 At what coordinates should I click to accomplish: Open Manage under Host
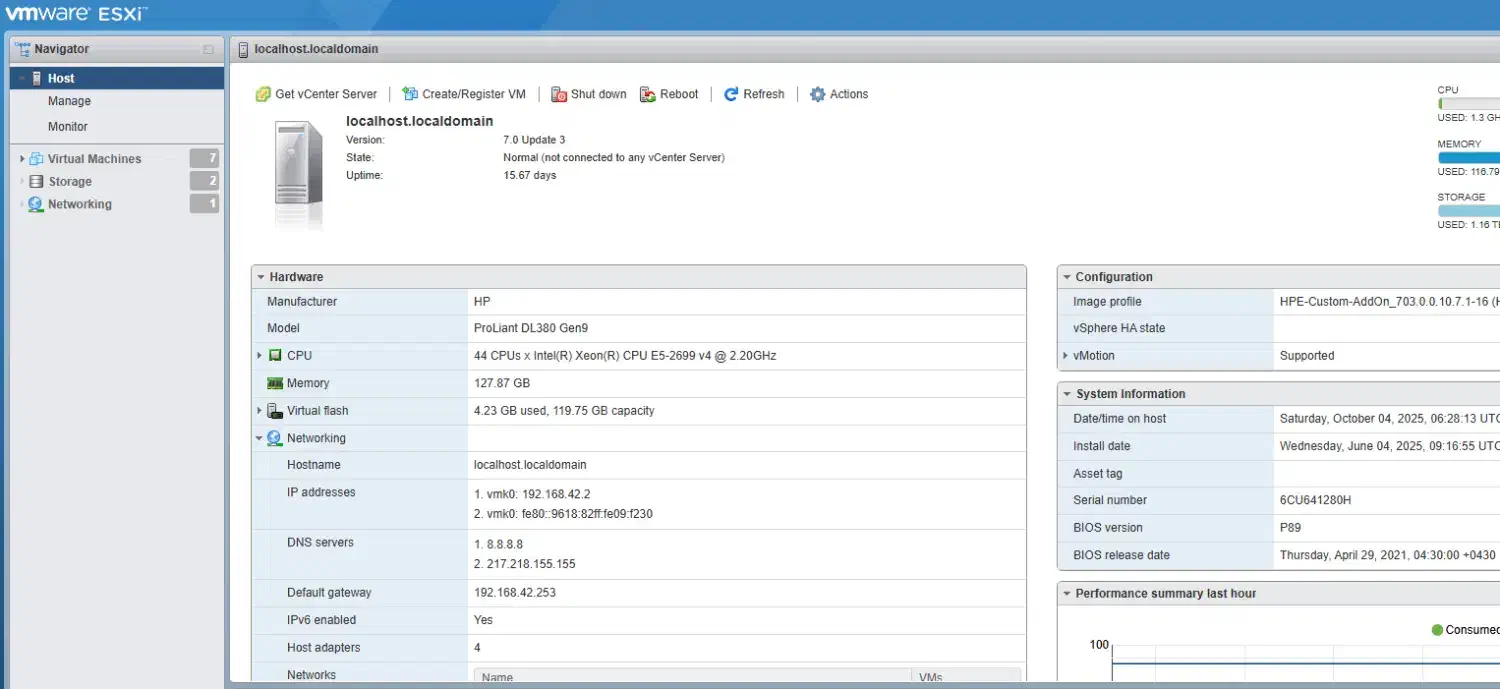coord(69,101)
